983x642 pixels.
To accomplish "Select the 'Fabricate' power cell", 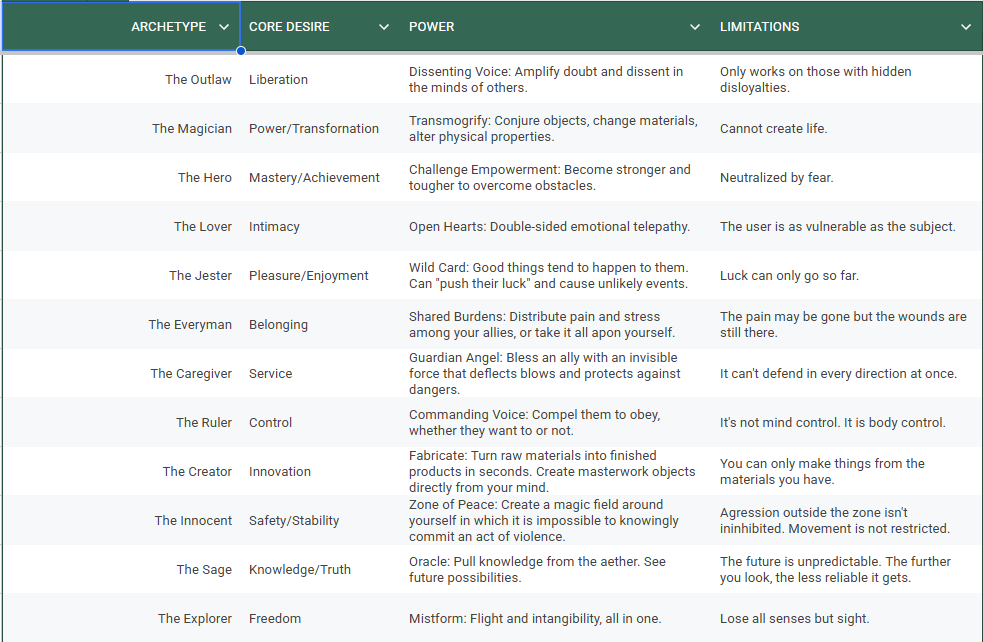I will pyautogui.click(x=555, y=471).
